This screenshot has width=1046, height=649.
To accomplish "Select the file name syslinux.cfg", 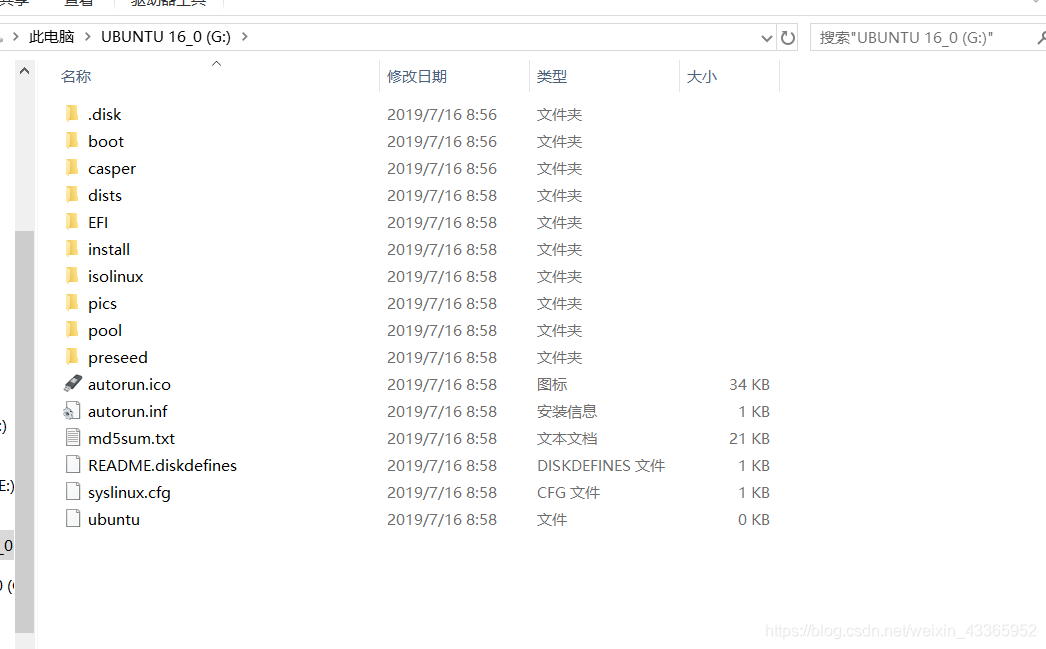I will [x=129, y=492].
